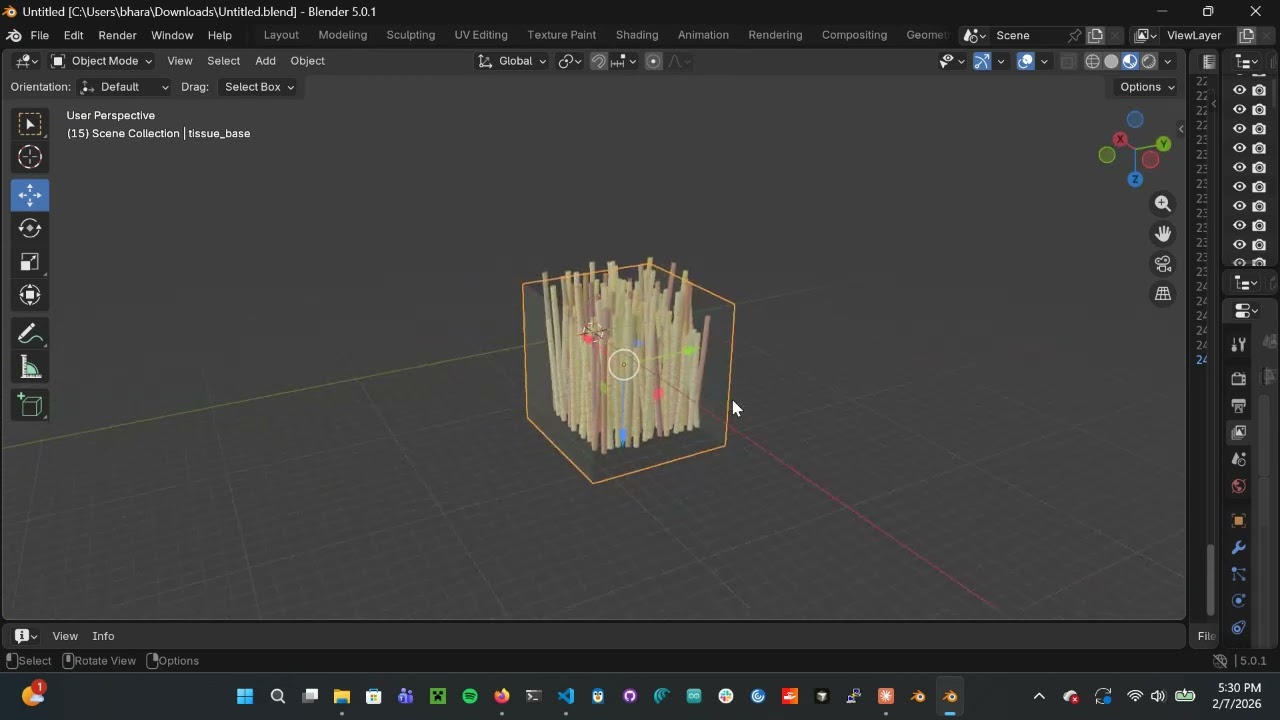This screenshot has height=720, width=1280.
Task: Open the World properties tab
Action: tap(1239, 487)
